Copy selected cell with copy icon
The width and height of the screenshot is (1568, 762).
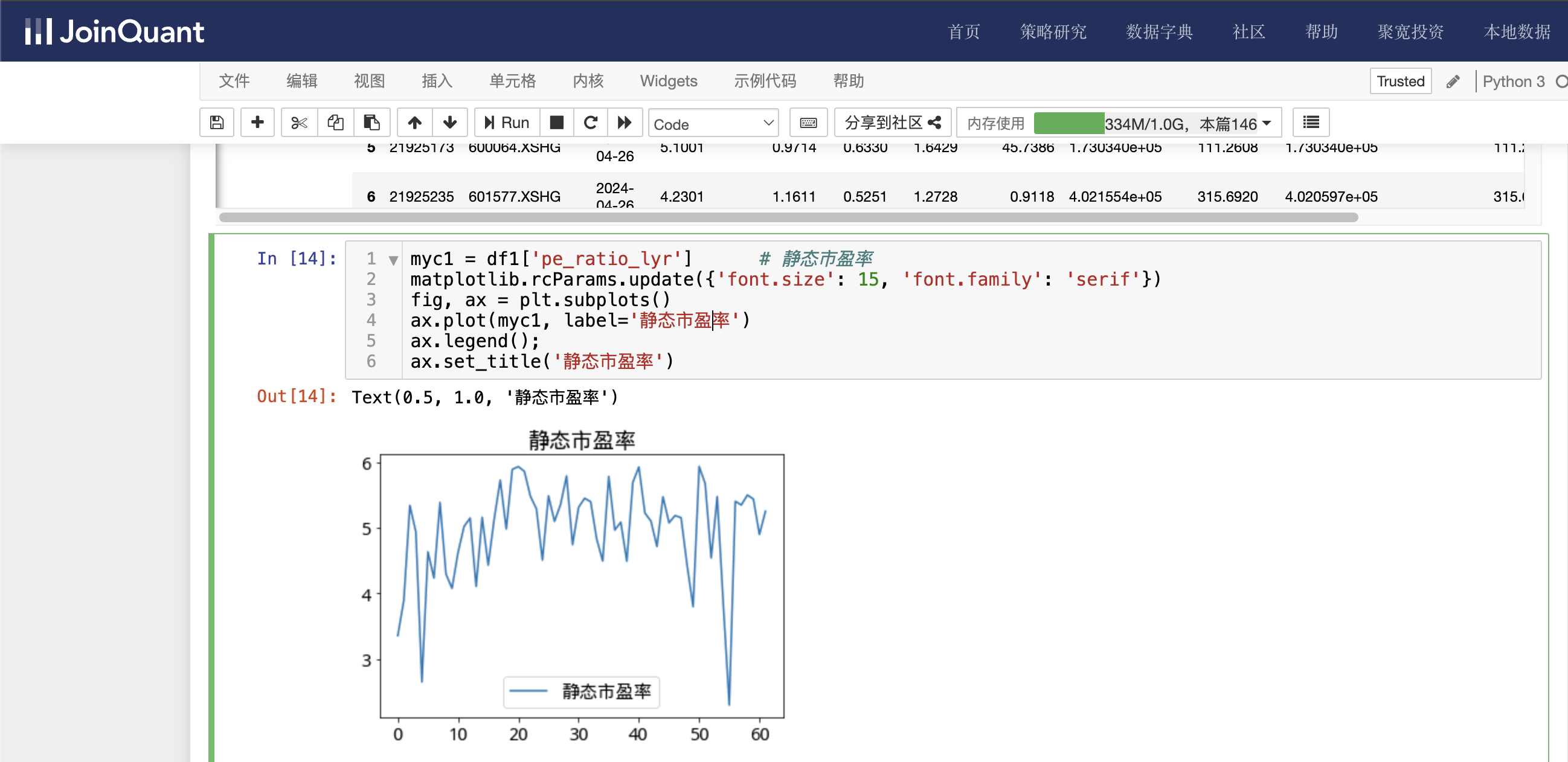click(x=335, y=123)
